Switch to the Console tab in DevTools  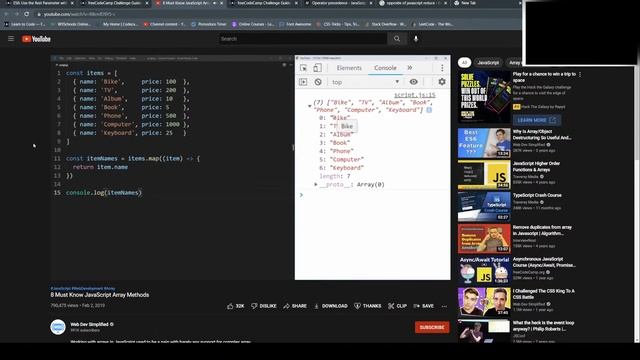tap(385, 68)
